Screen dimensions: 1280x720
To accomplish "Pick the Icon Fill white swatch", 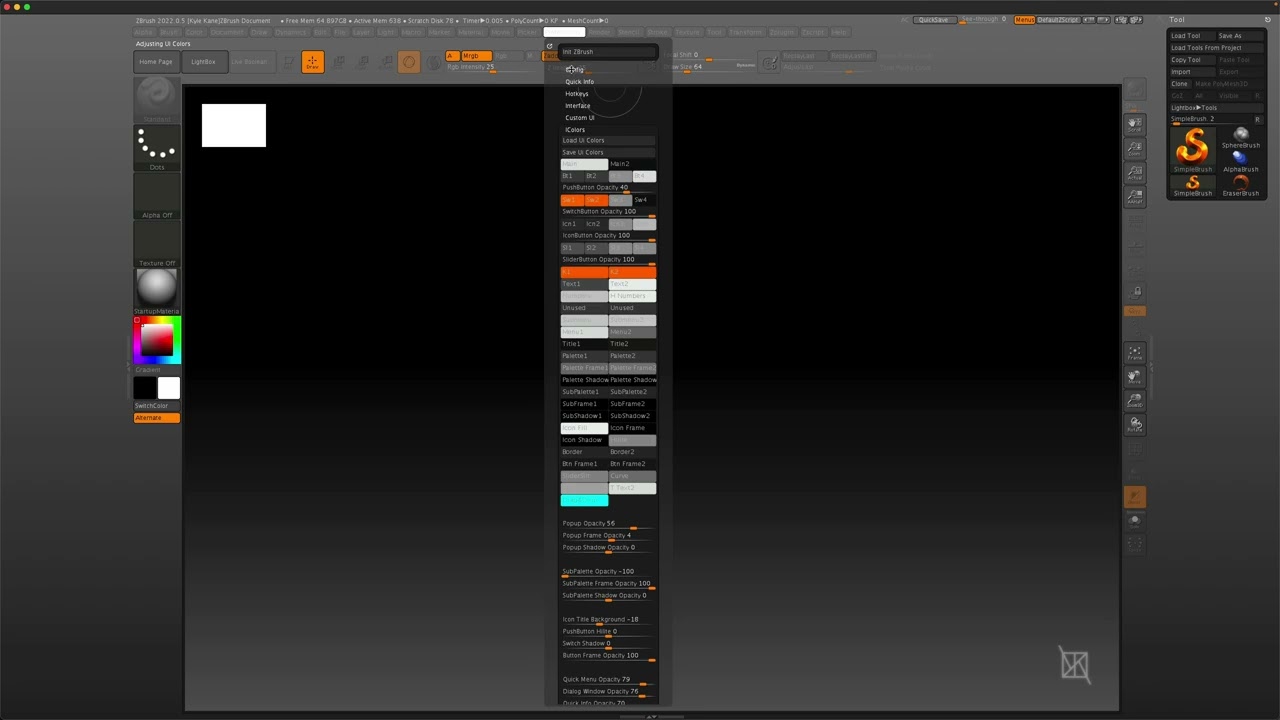I will [x=584, y=428].
